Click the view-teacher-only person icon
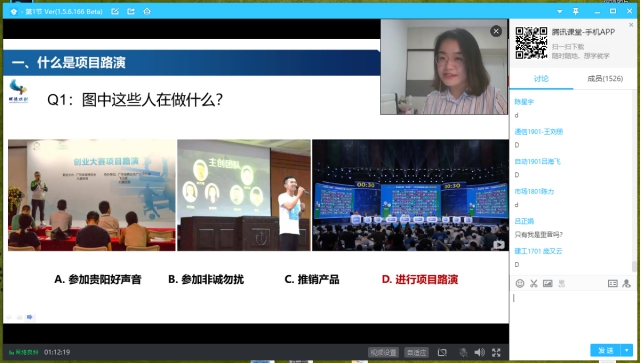This screenshot has width=641, height=363. (626, 283)
